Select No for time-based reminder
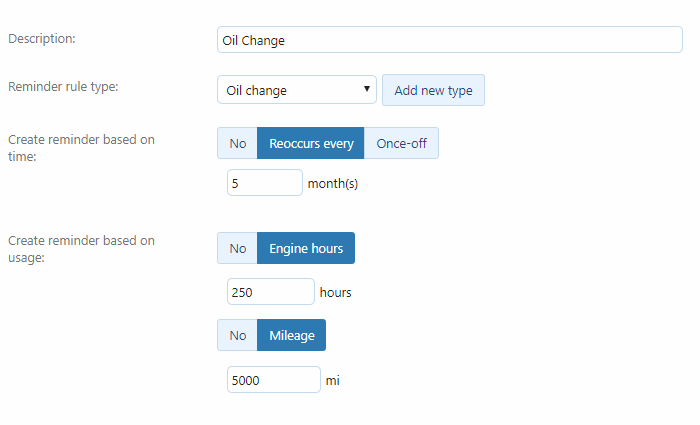The width and height of the screenshot is (700, 425). [238, 143]
